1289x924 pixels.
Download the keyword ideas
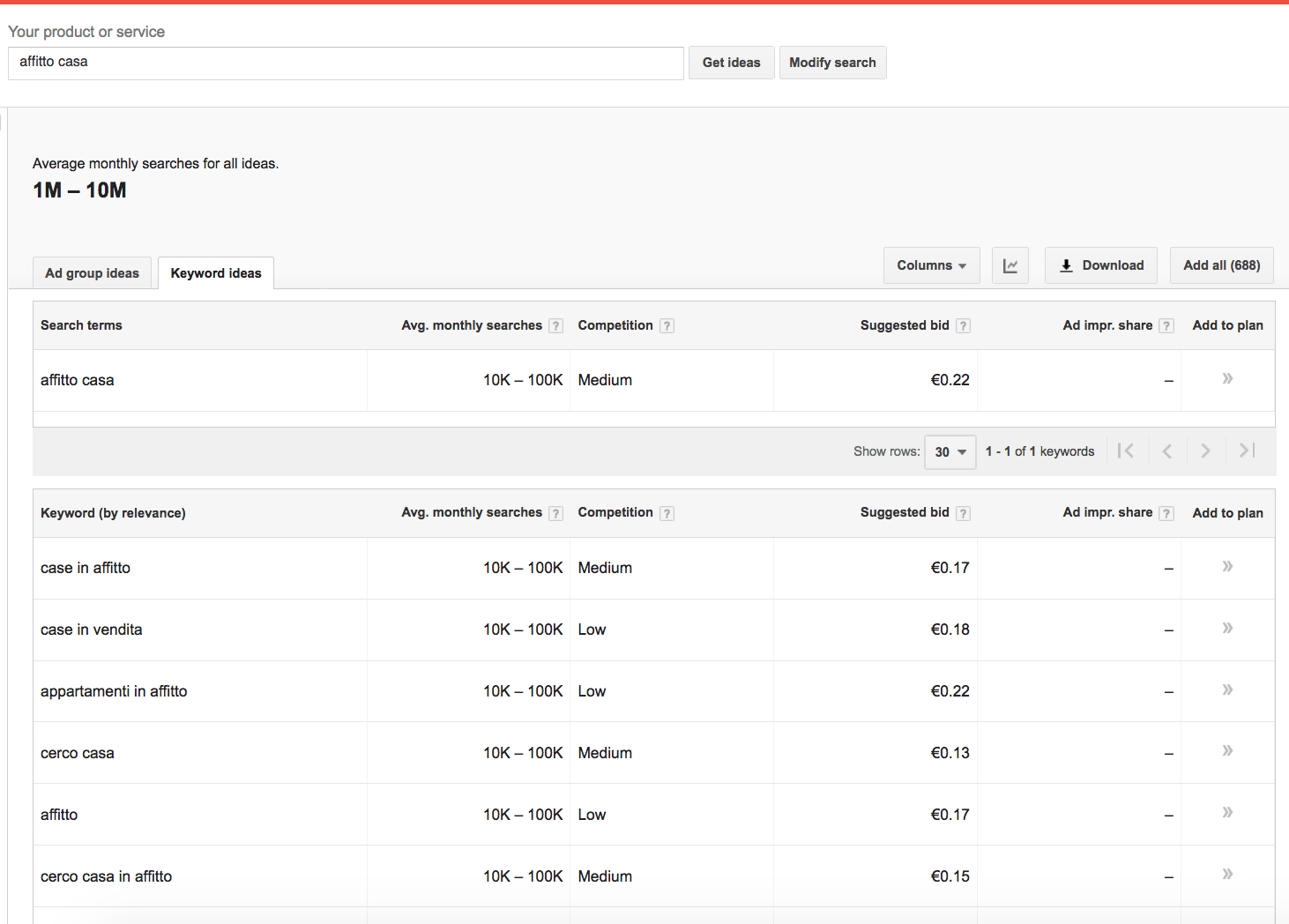point(1101,265)
